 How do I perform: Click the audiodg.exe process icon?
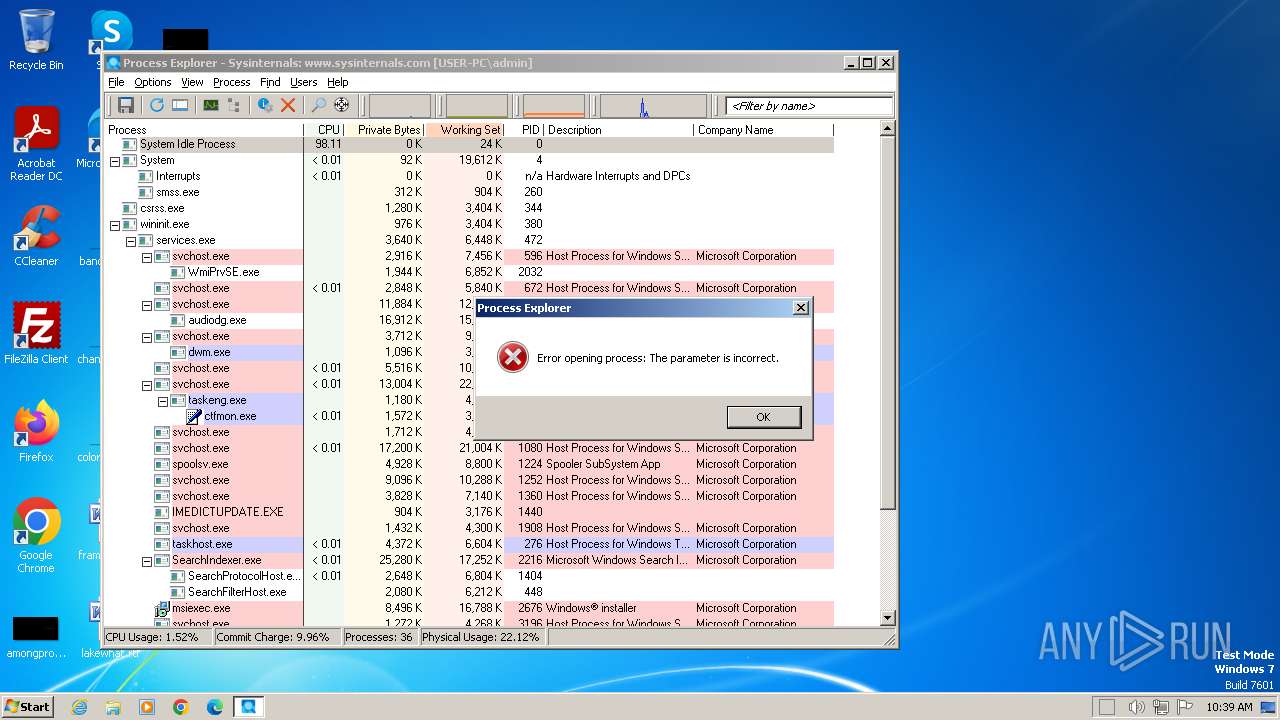point(178,320)
